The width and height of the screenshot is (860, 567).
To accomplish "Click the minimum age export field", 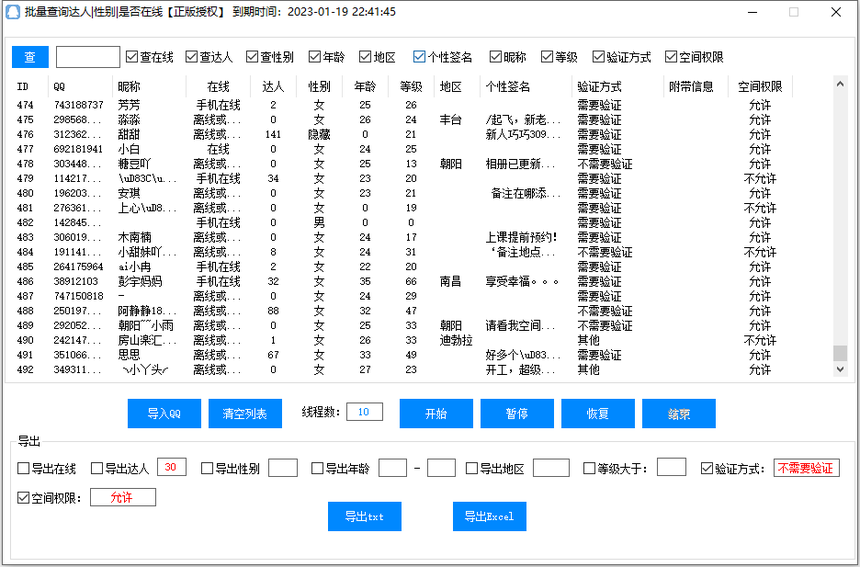I will pyautogui.click(x=393, y=468).
